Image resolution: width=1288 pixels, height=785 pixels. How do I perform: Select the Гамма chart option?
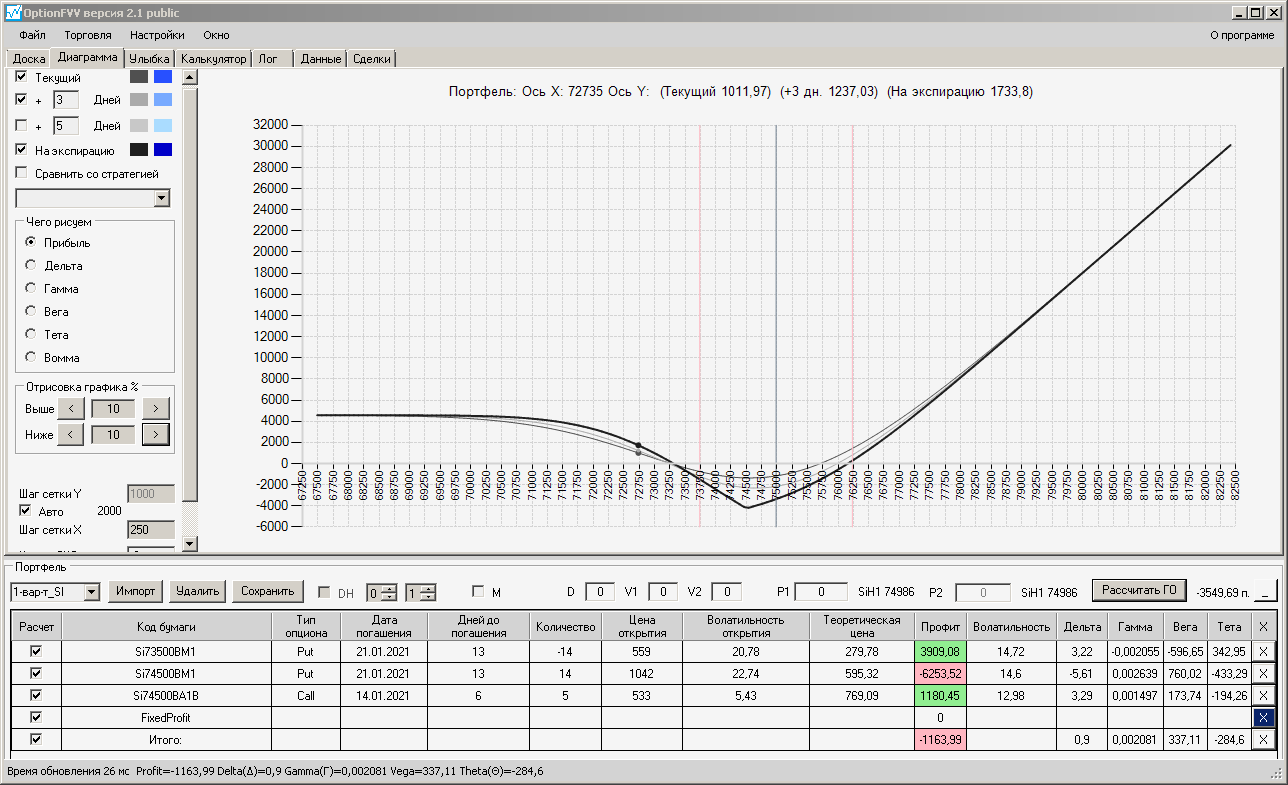(31, 289)
